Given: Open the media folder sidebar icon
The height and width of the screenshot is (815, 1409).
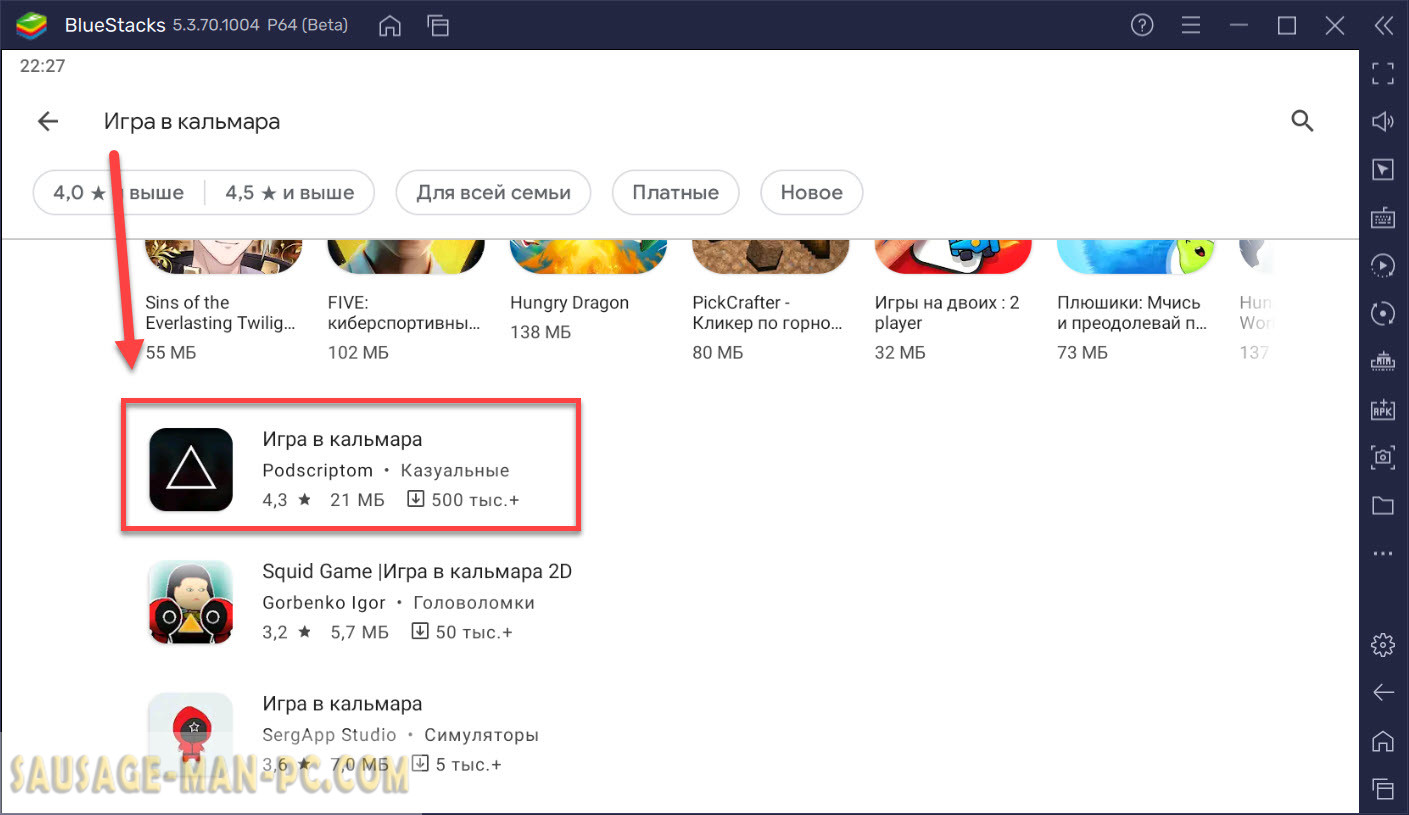Looking at the screenshot, I should 1383,505.
